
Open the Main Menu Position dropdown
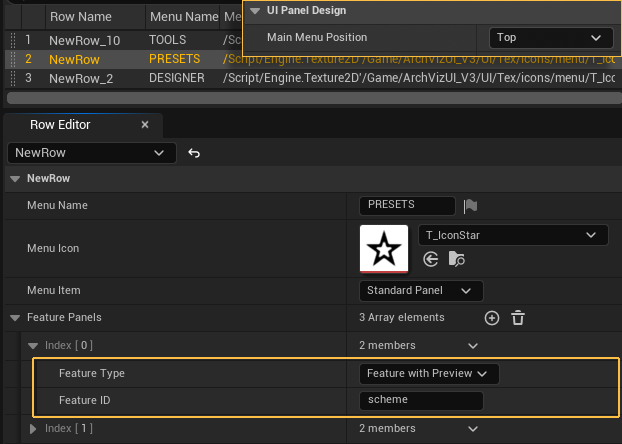pos(551,38)
